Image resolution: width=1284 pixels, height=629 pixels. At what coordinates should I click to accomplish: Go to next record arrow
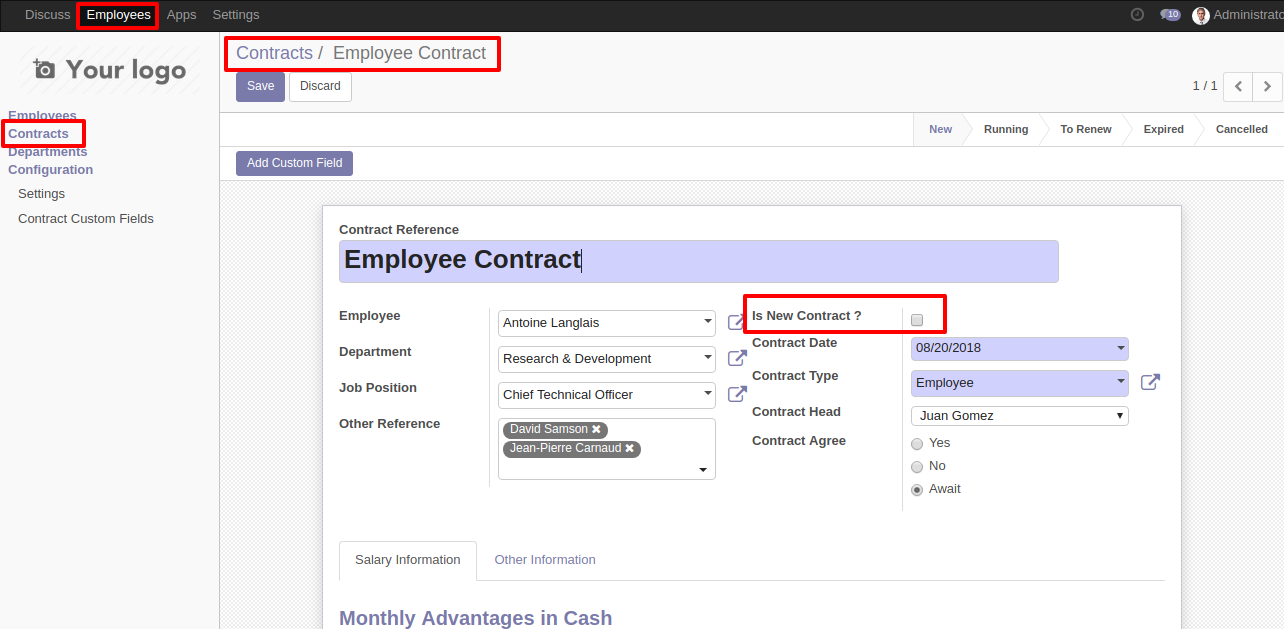(x=1267, y=86)
